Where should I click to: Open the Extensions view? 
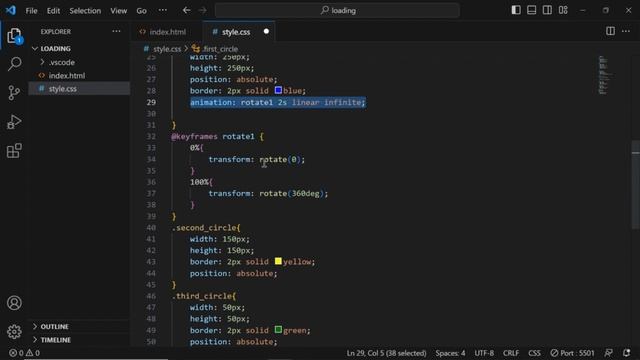coord(14,151)
